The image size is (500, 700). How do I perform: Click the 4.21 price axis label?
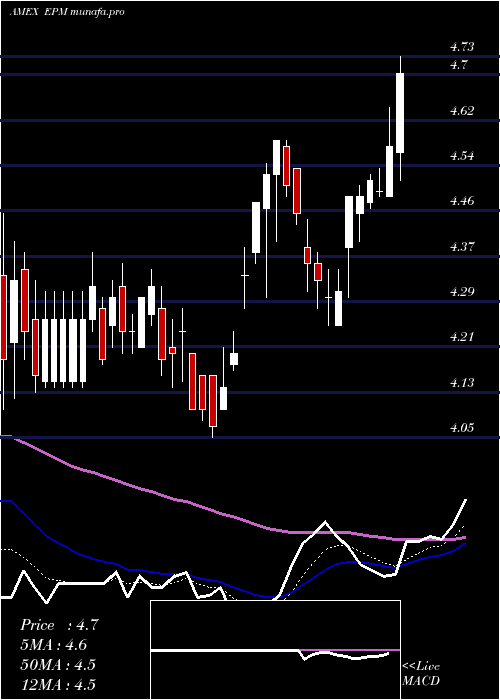click(462, 337)
